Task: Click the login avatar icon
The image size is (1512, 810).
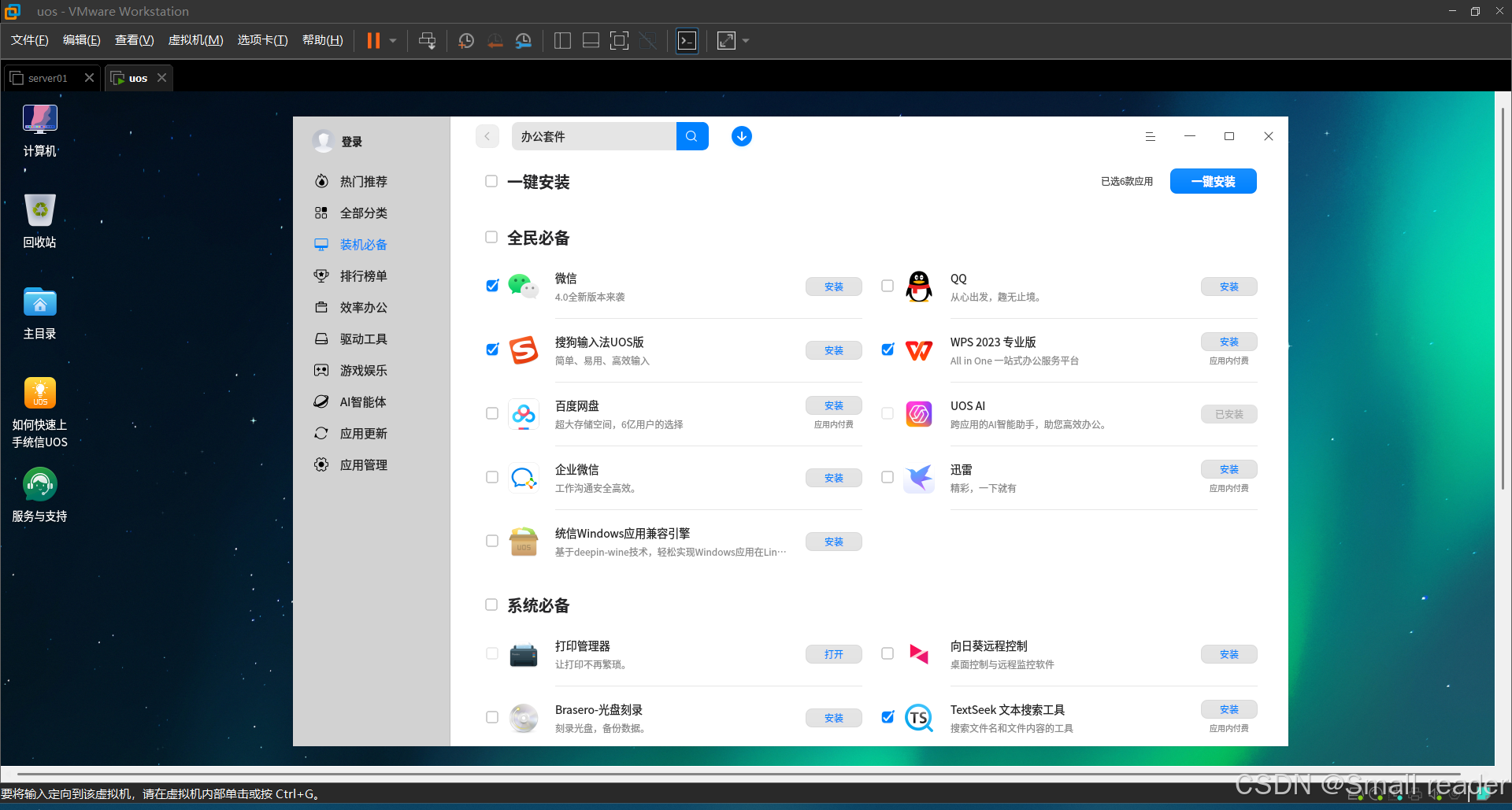Action: [x=323, y=141]
